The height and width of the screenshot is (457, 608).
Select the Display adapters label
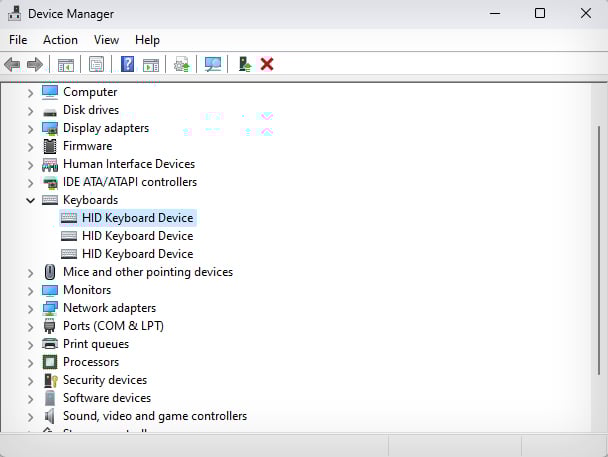pos(106,128)
